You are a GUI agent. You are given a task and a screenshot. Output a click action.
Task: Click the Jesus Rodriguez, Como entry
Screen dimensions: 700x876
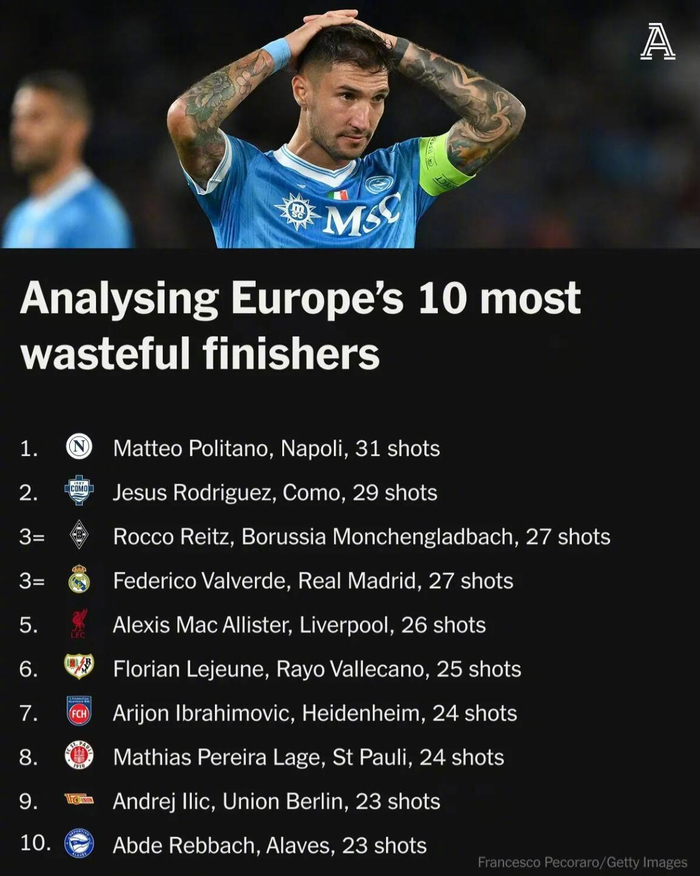[x=275, y=492]
